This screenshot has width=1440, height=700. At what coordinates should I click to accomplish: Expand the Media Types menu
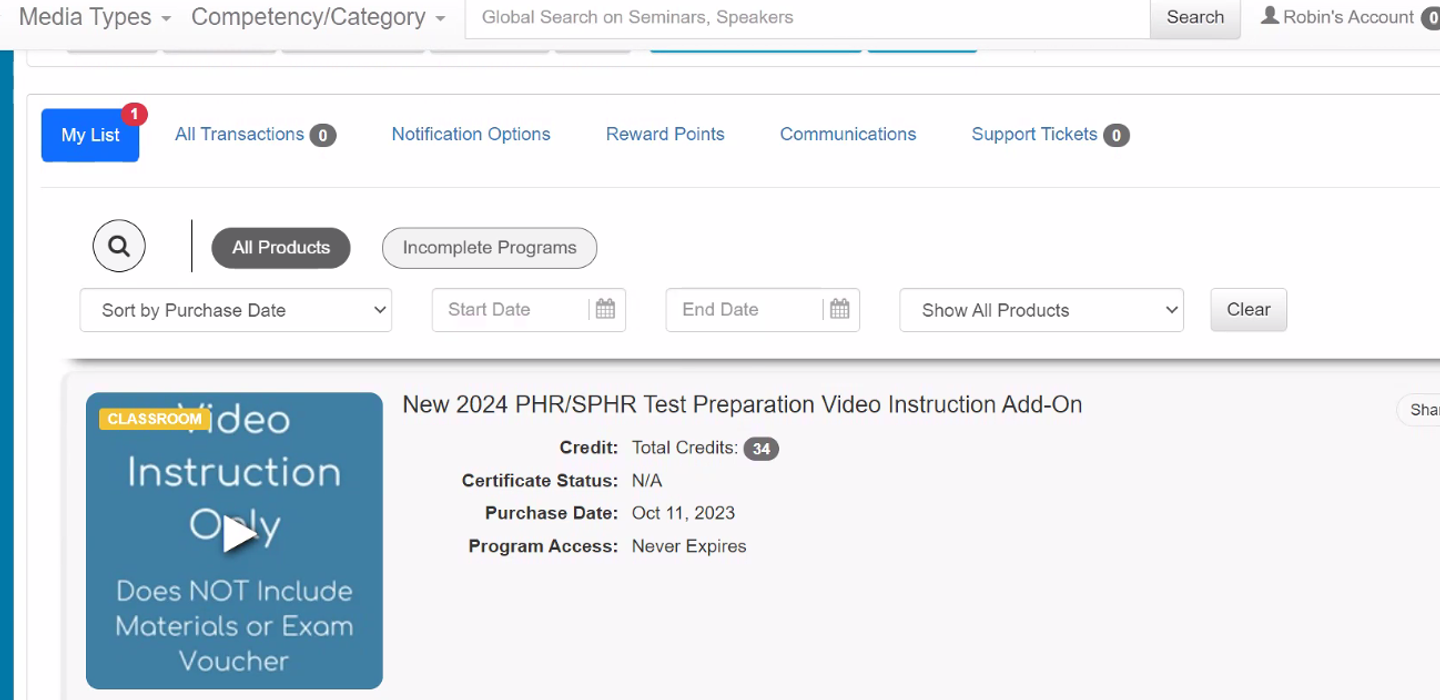point(95,17)
